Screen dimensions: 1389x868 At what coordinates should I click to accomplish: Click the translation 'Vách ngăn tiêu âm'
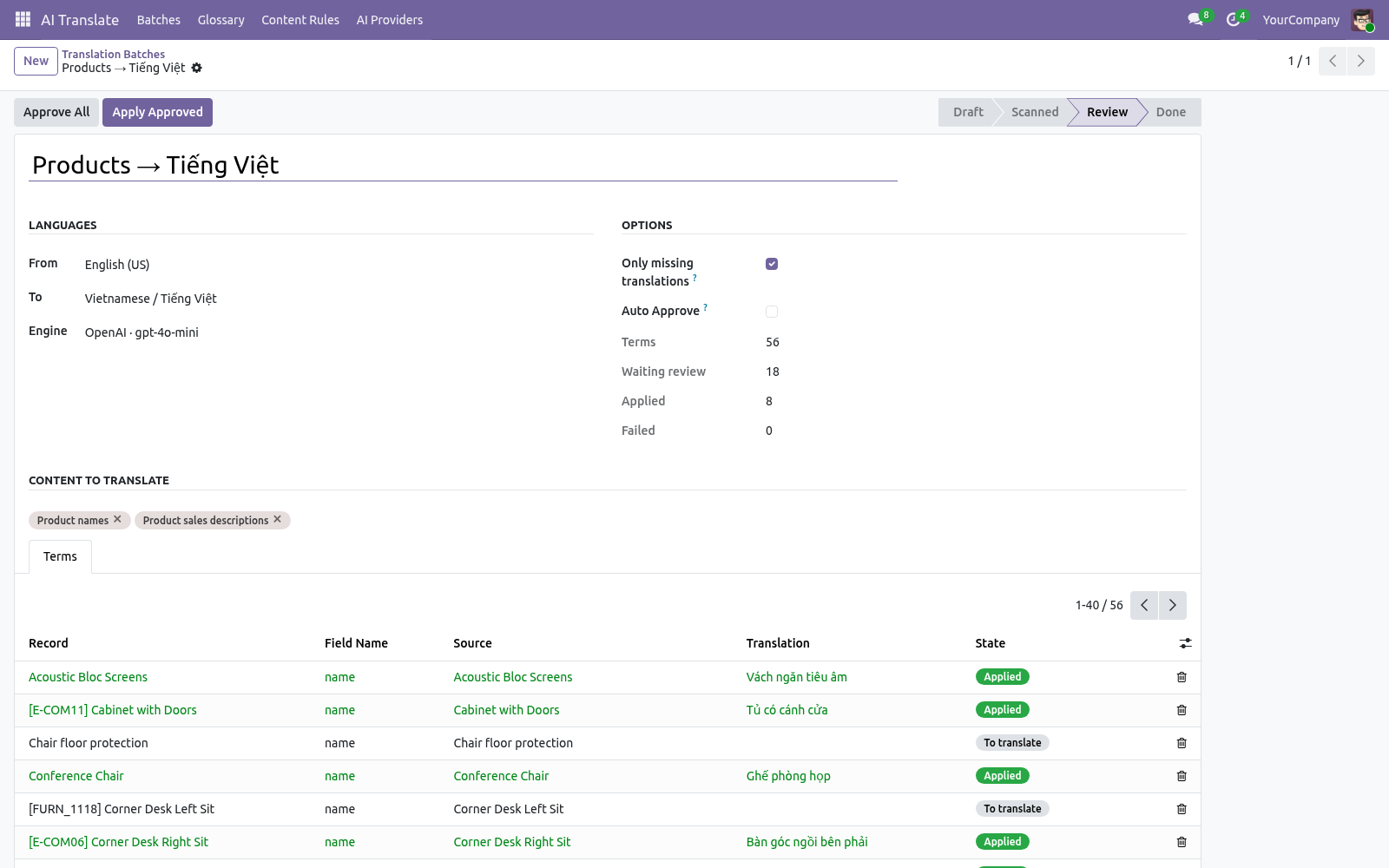point(796,677)
